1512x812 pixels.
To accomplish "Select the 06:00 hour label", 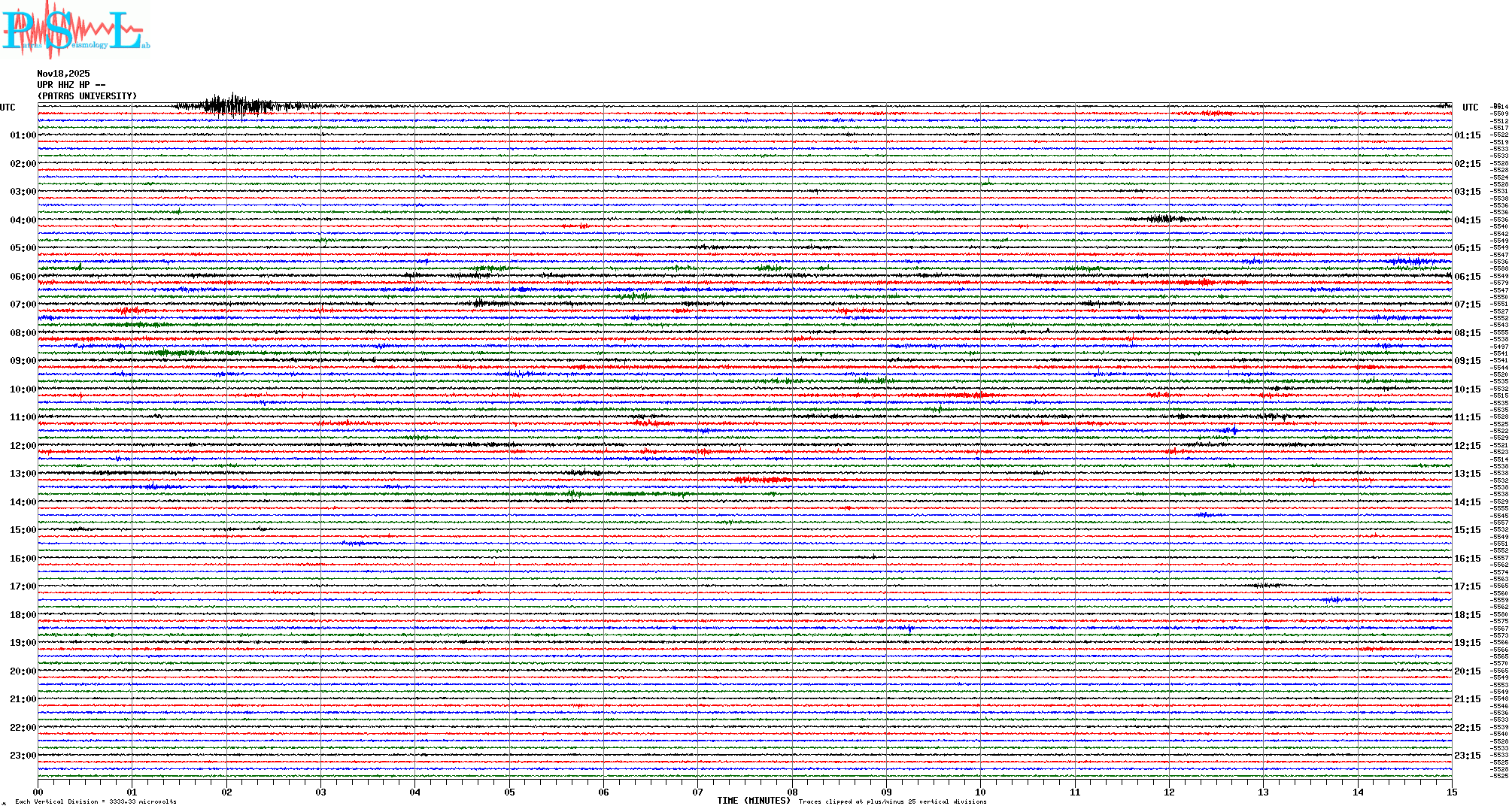I will 23,277.
